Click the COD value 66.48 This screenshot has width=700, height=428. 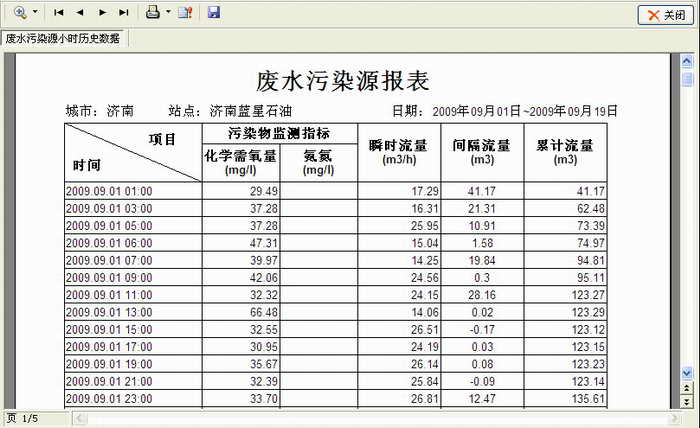264,312
